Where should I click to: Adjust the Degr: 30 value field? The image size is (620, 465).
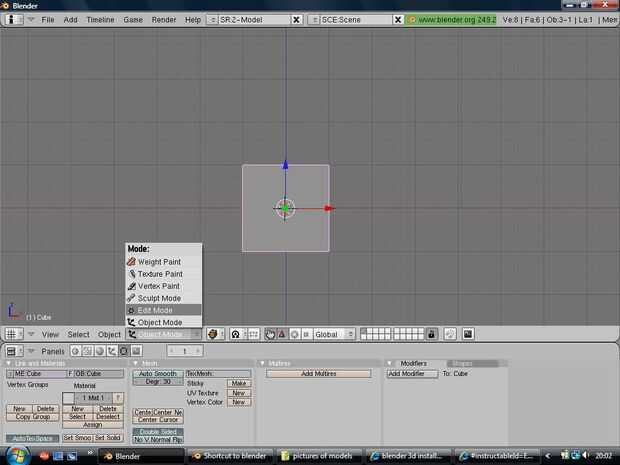point(158,382)
